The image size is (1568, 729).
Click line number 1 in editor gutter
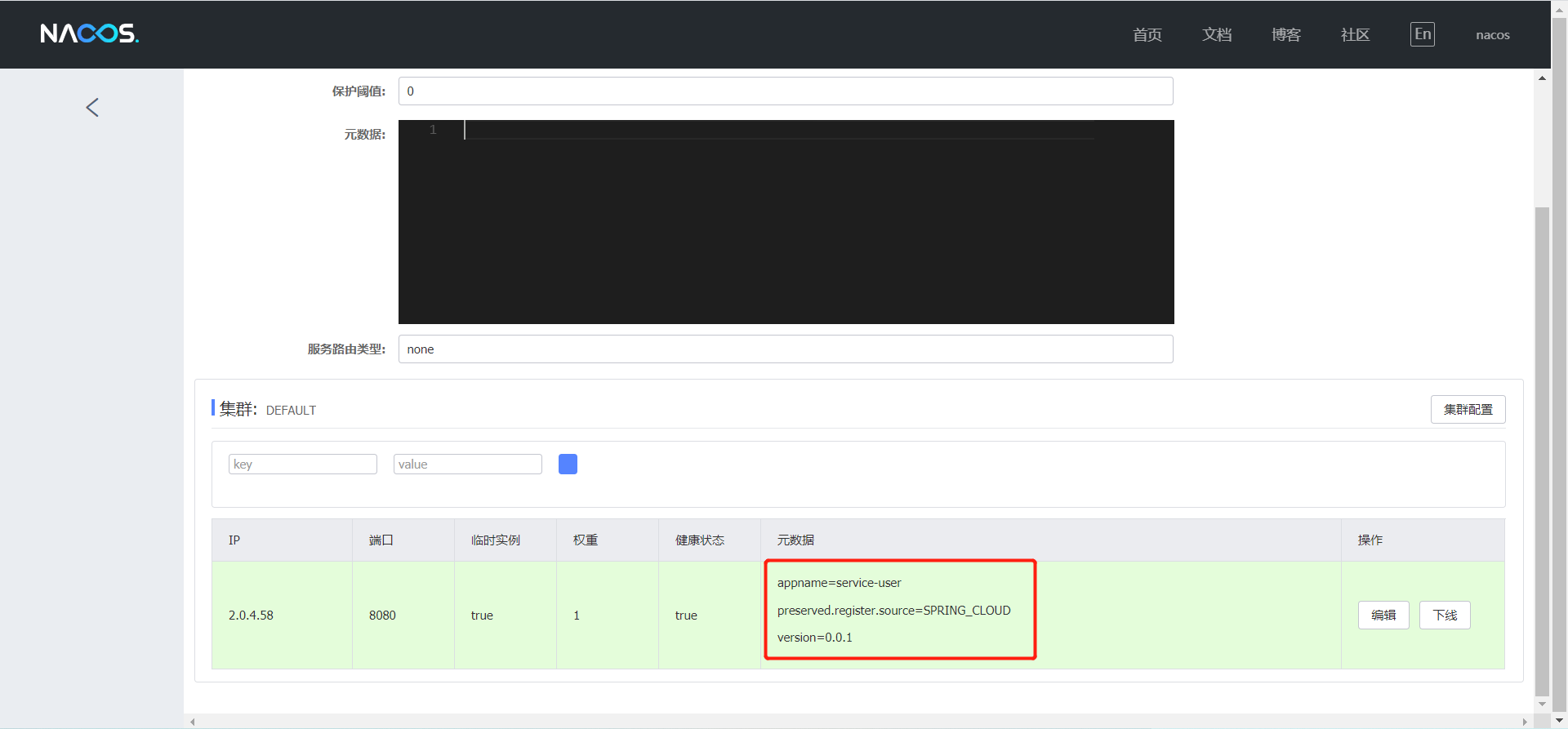(433, 130)
